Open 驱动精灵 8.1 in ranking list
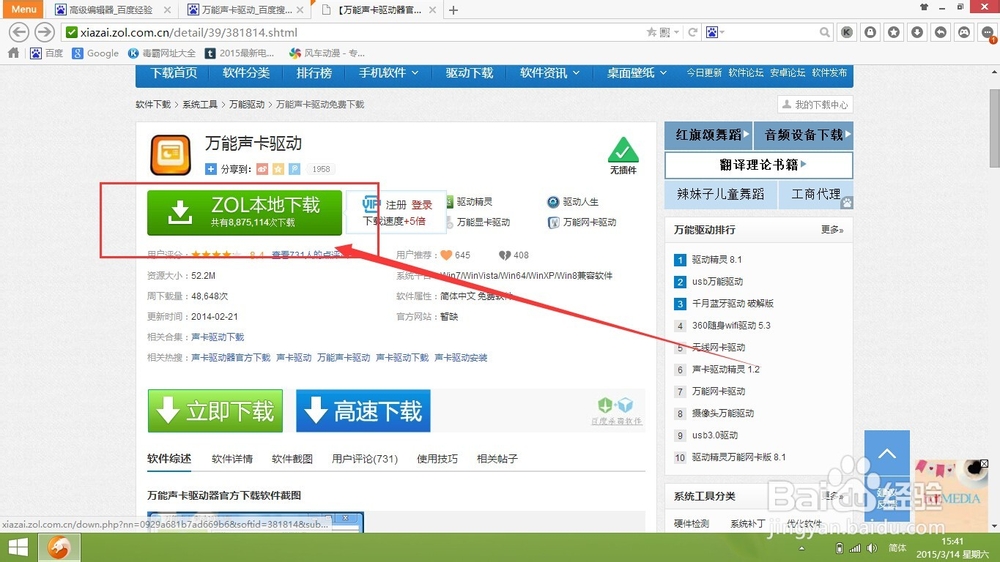Viewport: 1000px width, 562px height. point(717,260)
